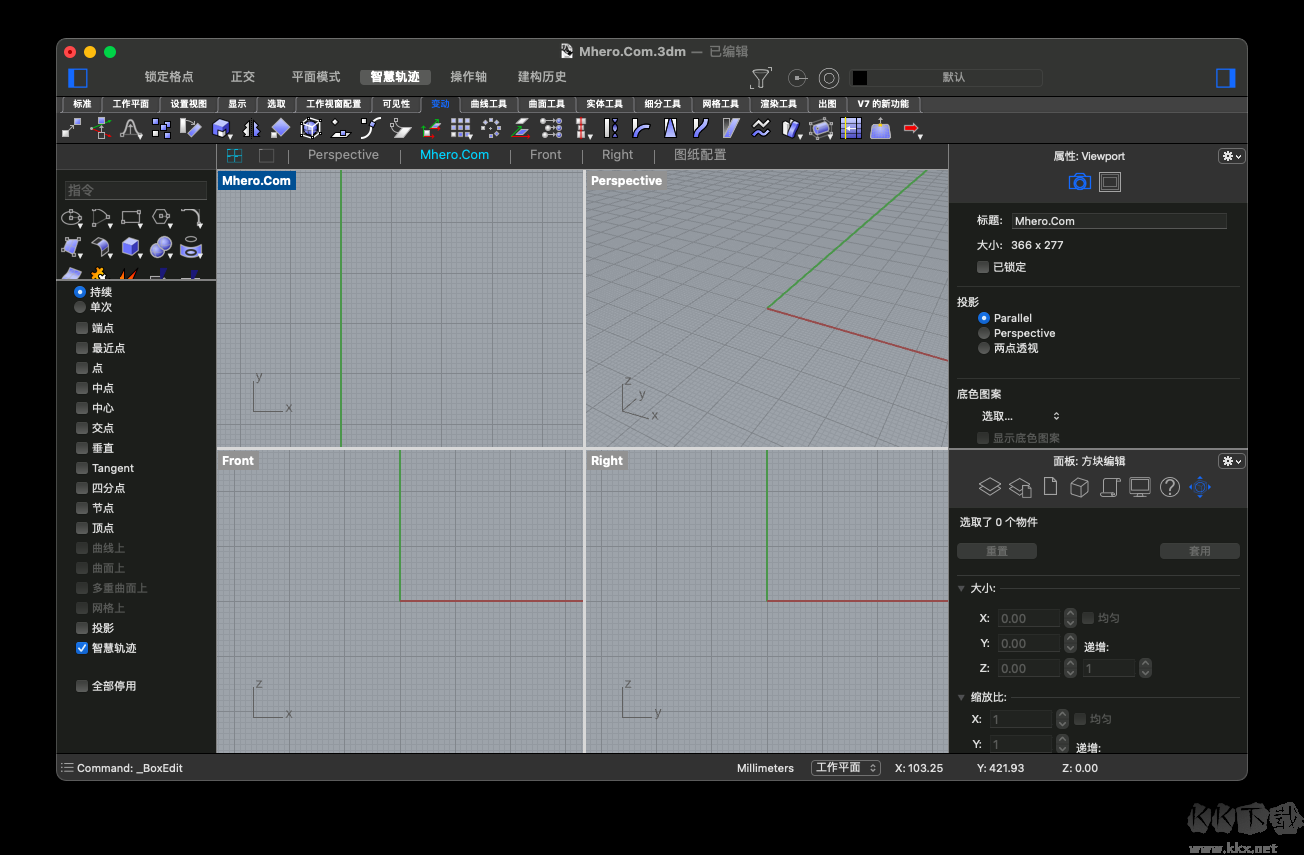The height and width of the screenshot is (855, 1304).
Task: Toggle the 锁定格点 button
Action: point(169,77)
